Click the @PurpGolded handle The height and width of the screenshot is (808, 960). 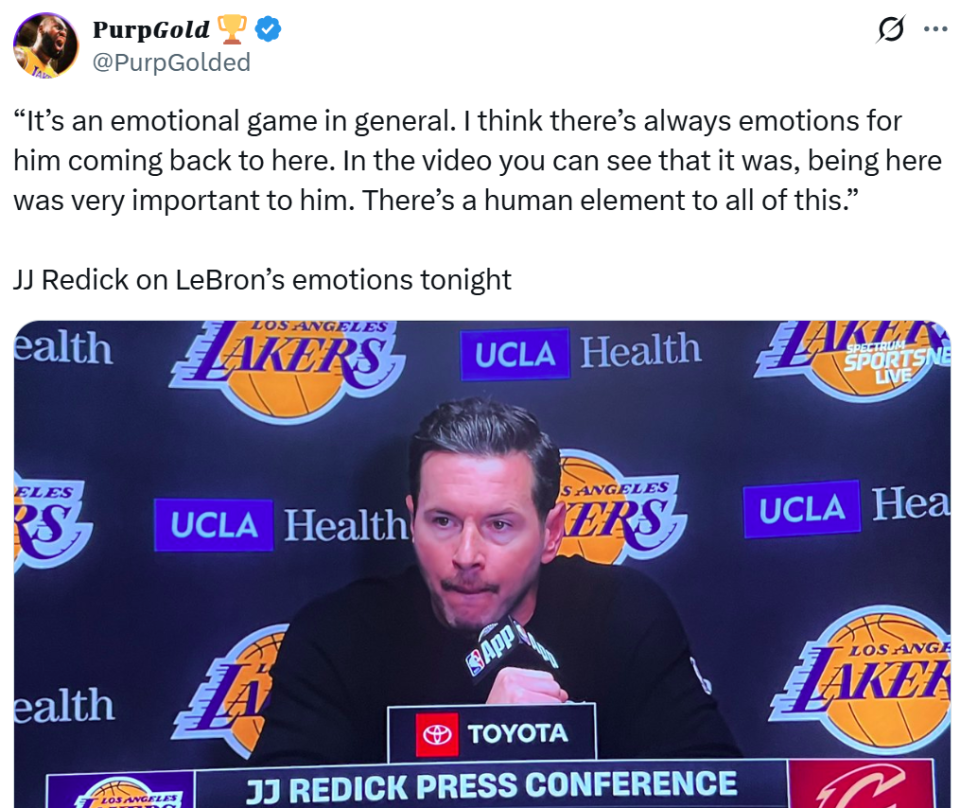(x=171, y=62)
